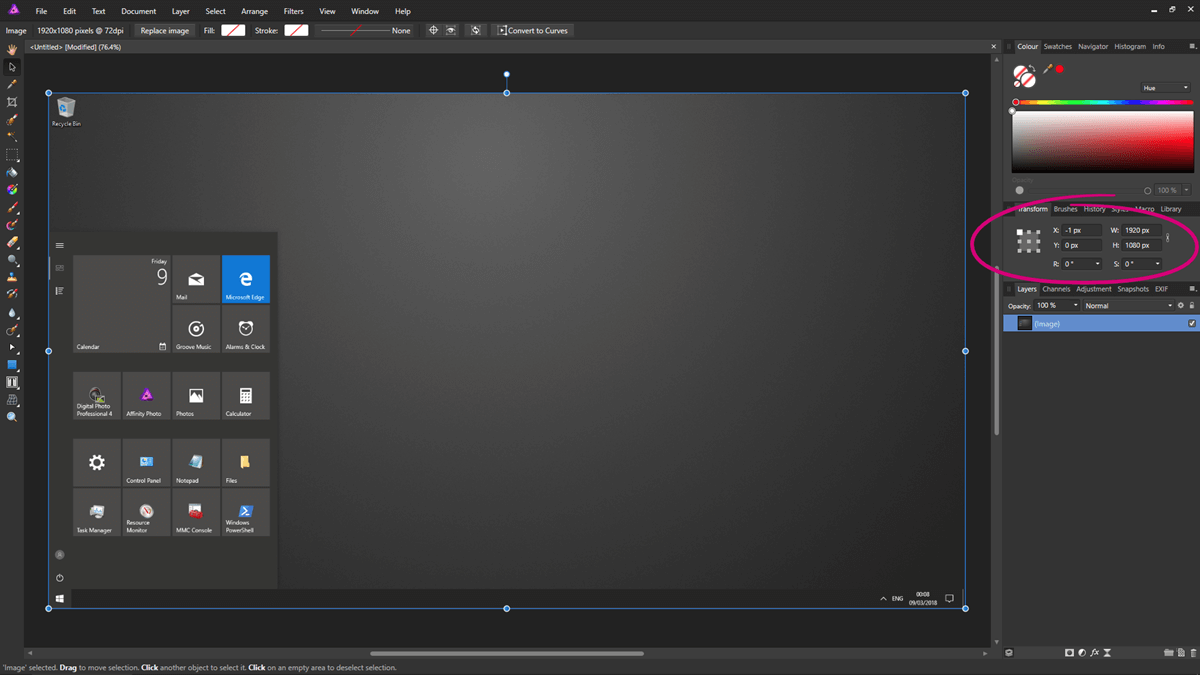Screen dimensions: 1200x675
Task: Select the Fill color swatch in the toolbar
Action: pos(233,30)
